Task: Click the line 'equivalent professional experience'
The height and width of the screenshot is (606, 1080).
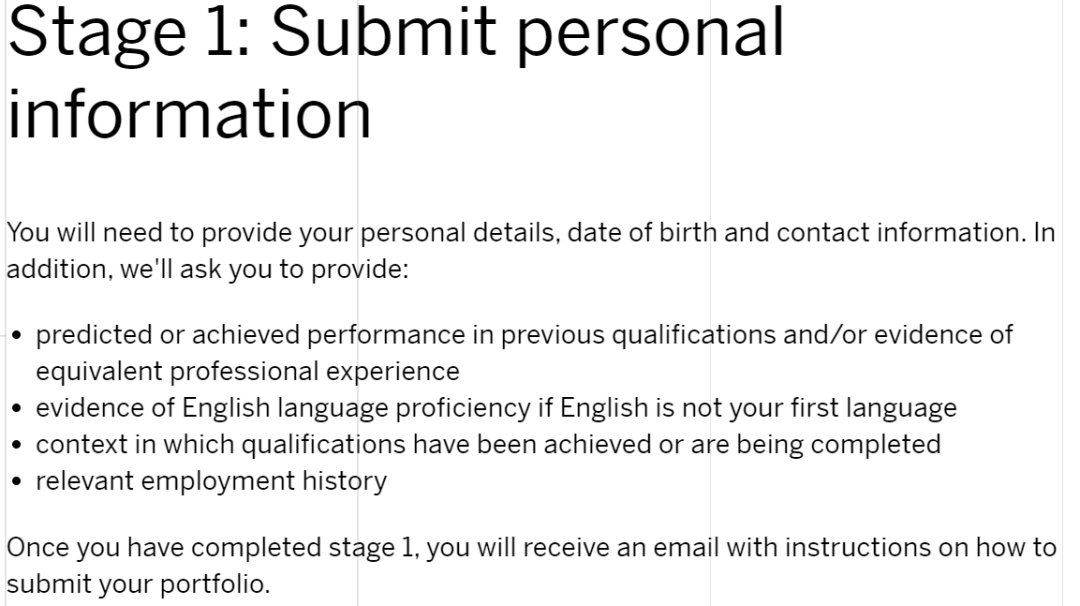Action: [x=247, y=372]
